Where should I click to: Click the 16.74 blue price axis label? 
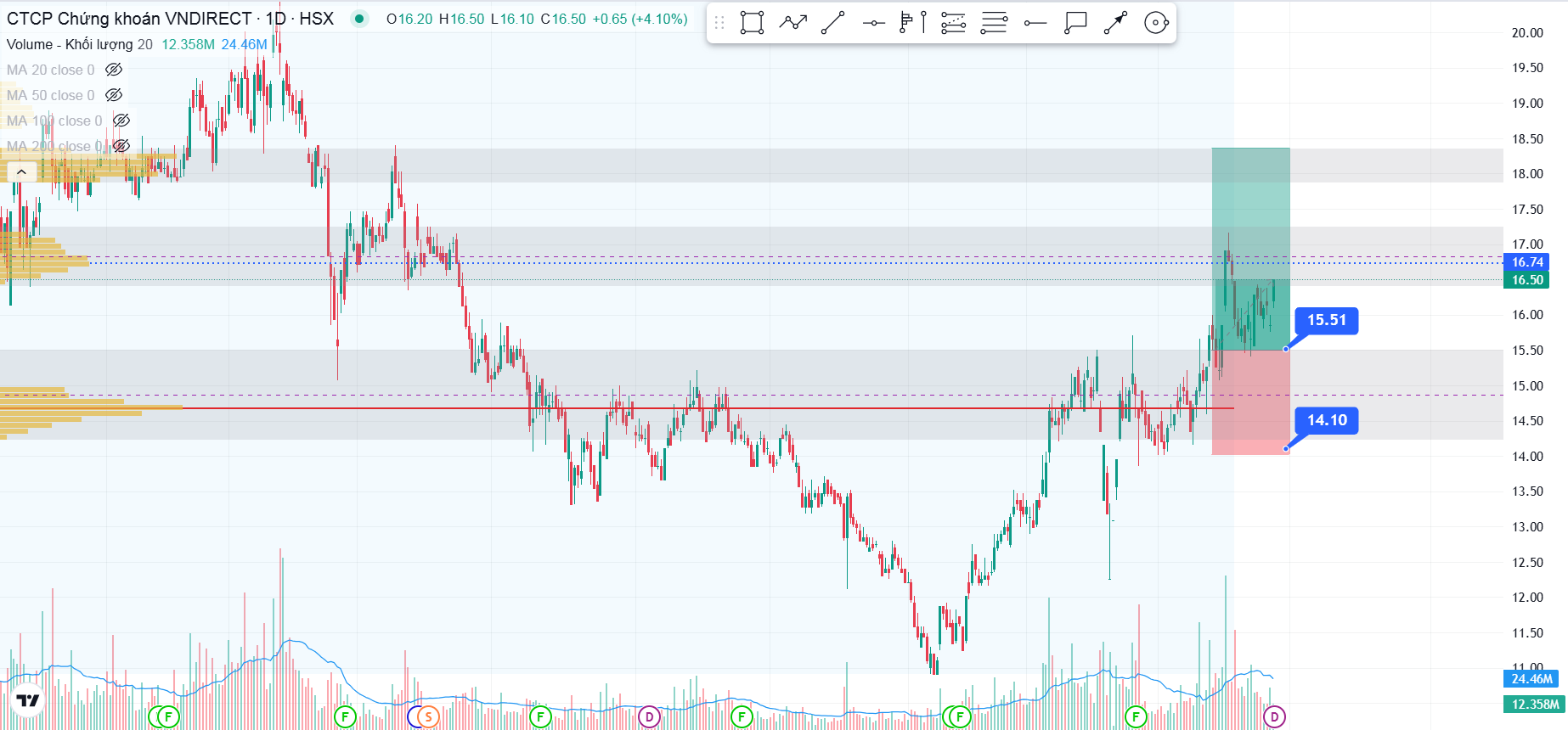click(x=1526, y=262)
